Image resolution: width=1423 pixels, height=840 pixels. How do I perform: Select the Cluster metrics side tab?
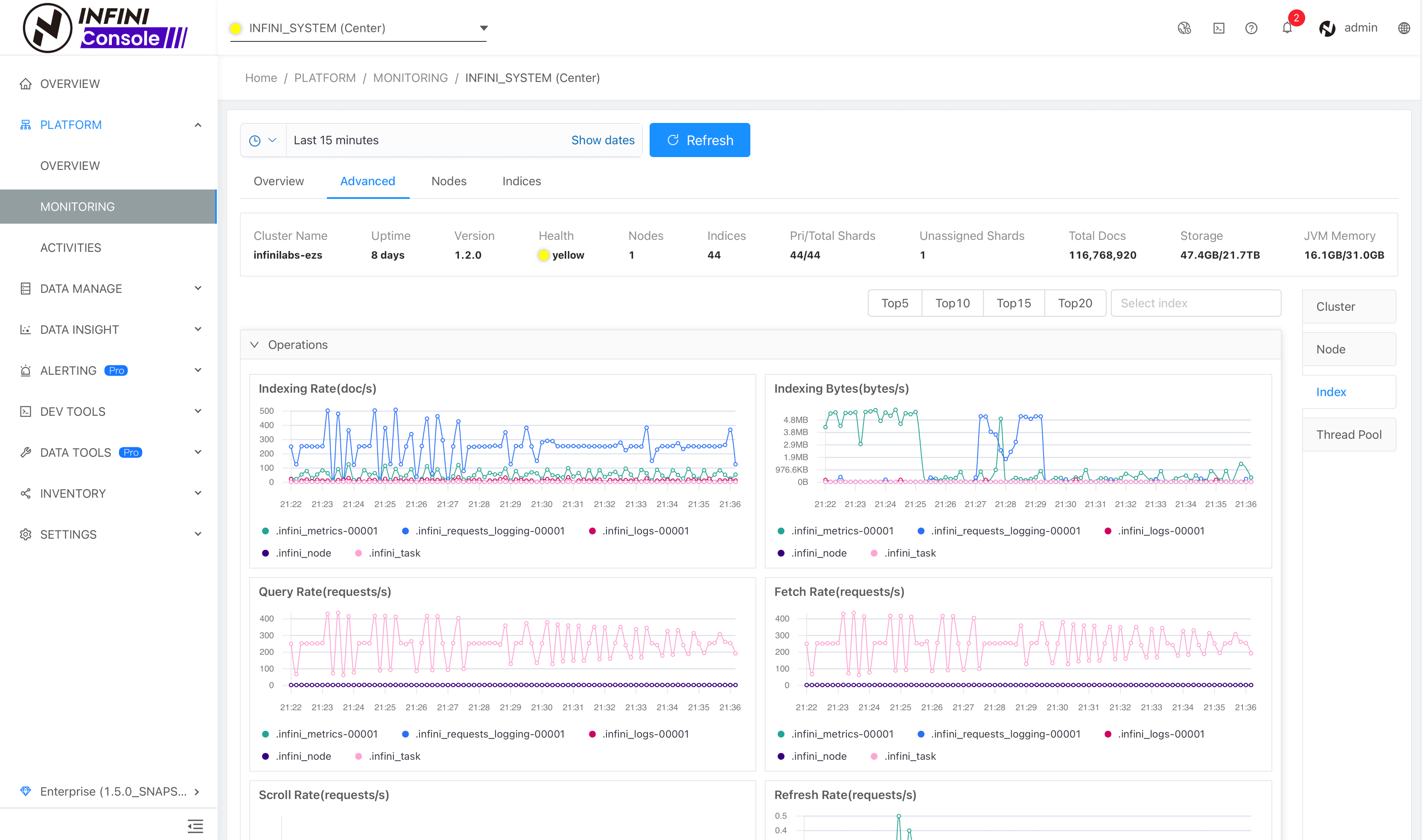tap(1349, 307)
